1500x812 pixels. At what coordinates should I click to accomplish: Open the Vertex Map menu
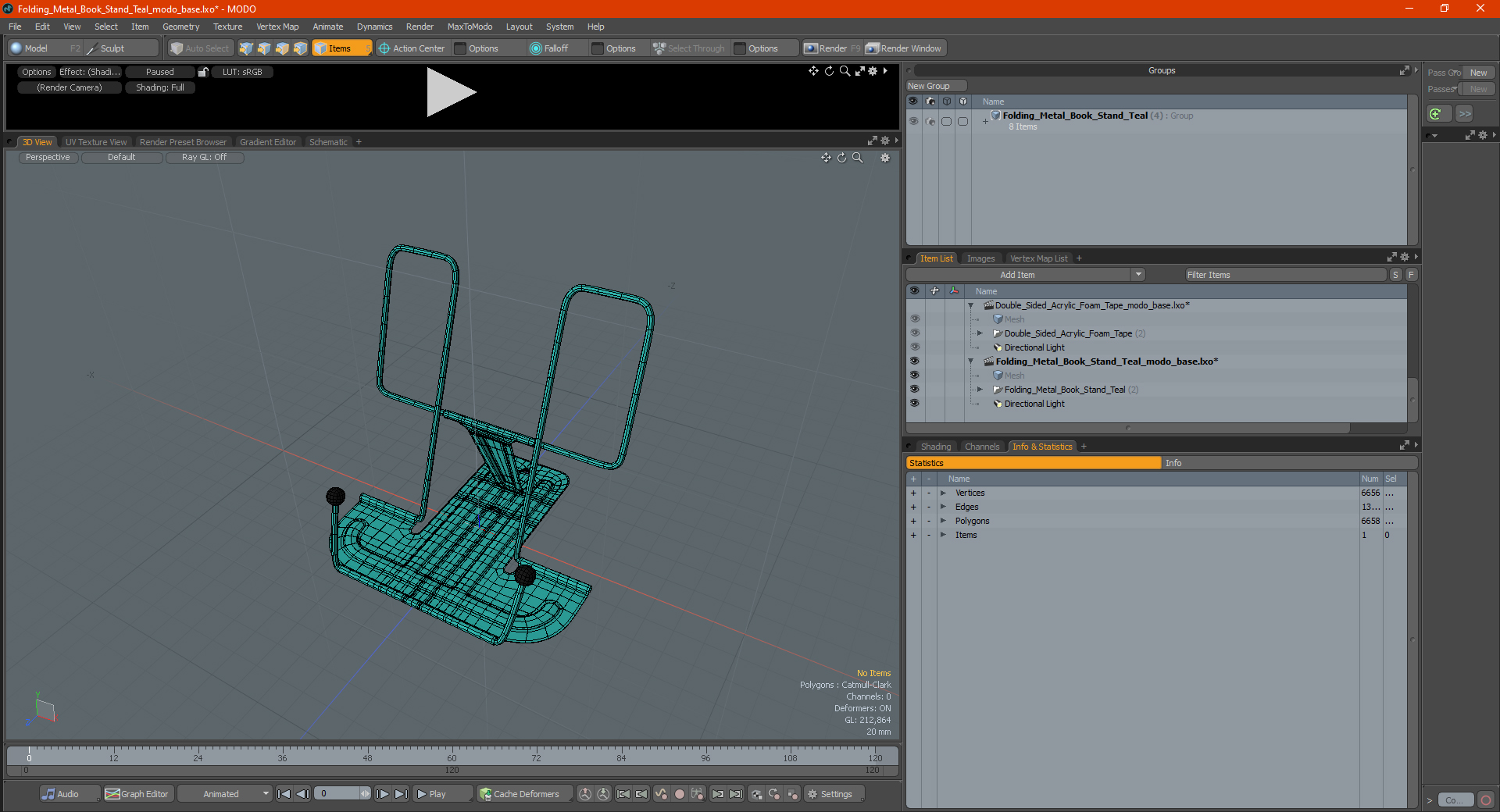tap(277, 27)
